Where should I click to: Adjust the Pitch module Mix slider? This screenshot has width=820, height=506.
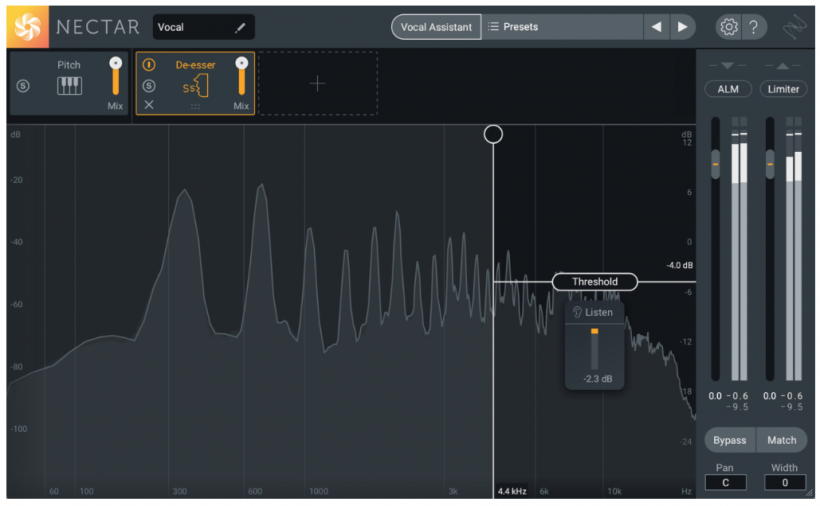pos(116,76)
